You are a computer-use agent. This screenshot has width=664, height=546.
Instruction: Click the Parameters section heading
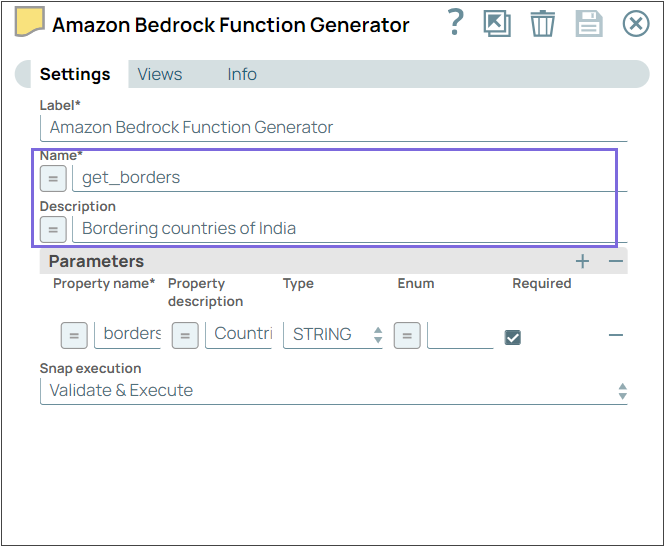tap(97, 261)
